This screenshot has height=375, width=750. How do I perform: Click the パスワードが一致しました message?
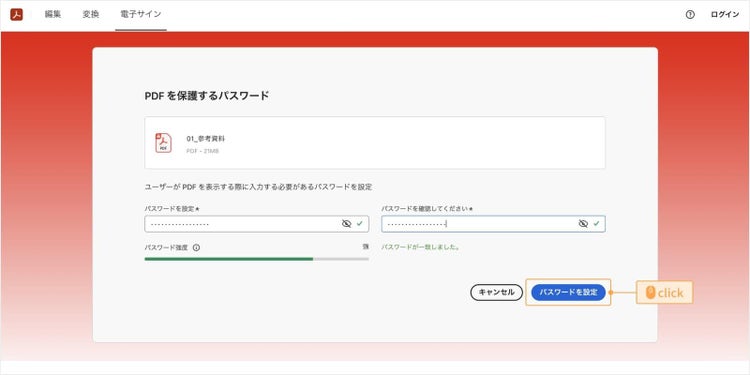click(x=420, y=248)
